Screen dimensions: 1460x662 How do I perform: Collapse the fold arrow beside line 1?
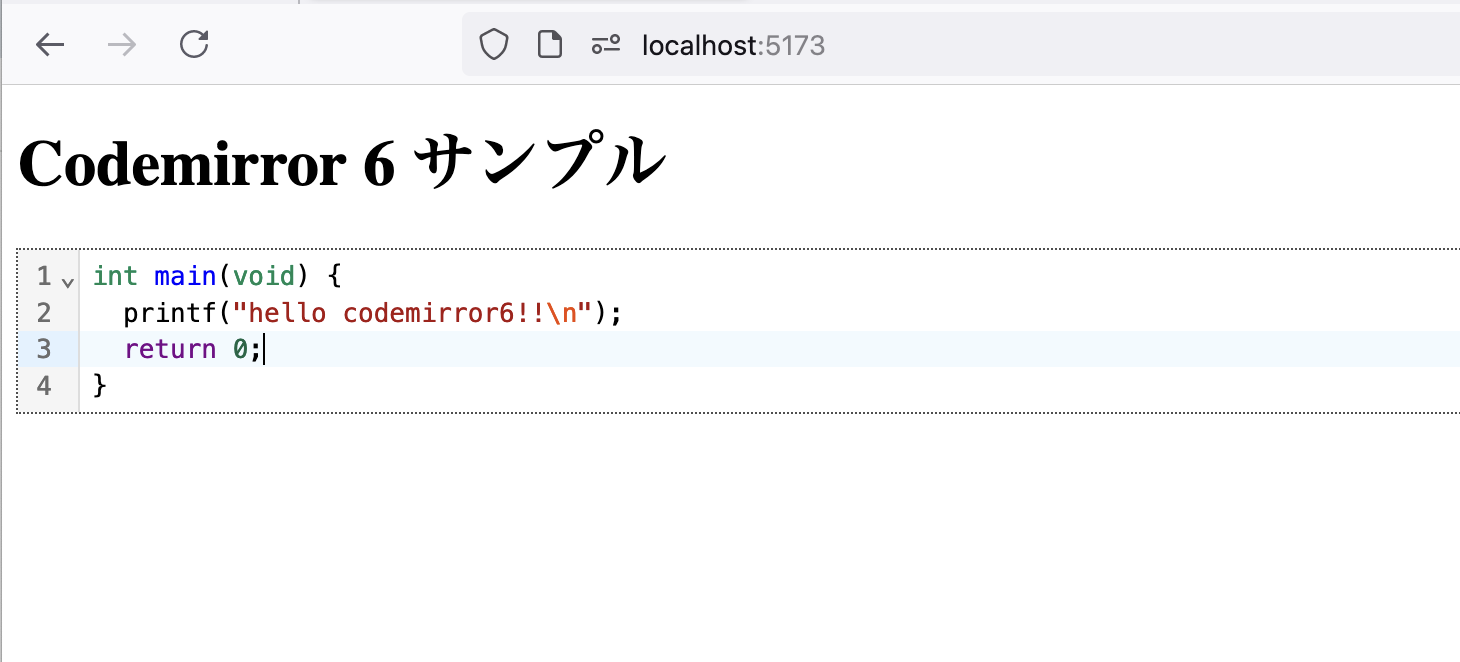tap(68, 282)
